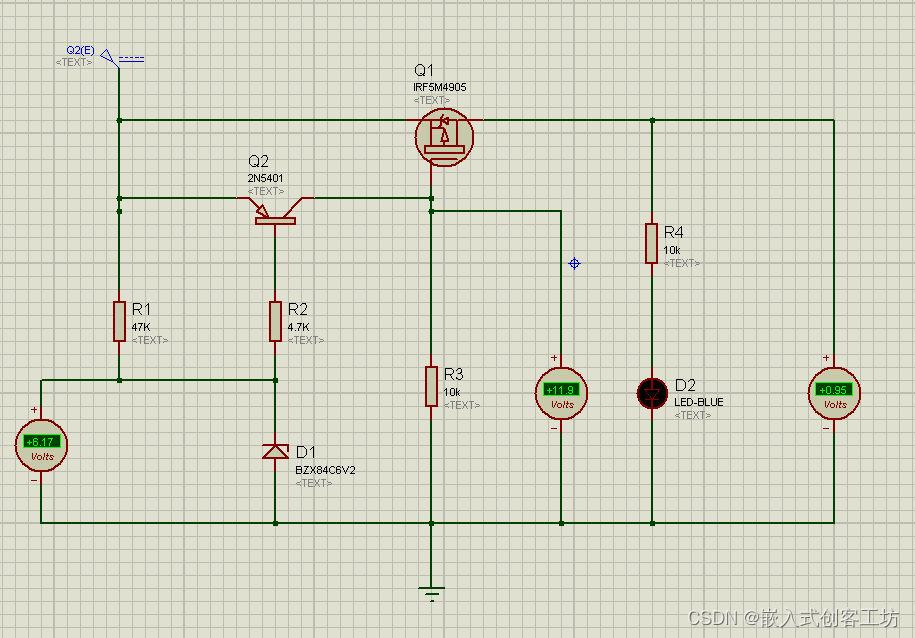Click the LED-BLUE value label
This screenshot has height=638, width=915.
tap(698, 402)
